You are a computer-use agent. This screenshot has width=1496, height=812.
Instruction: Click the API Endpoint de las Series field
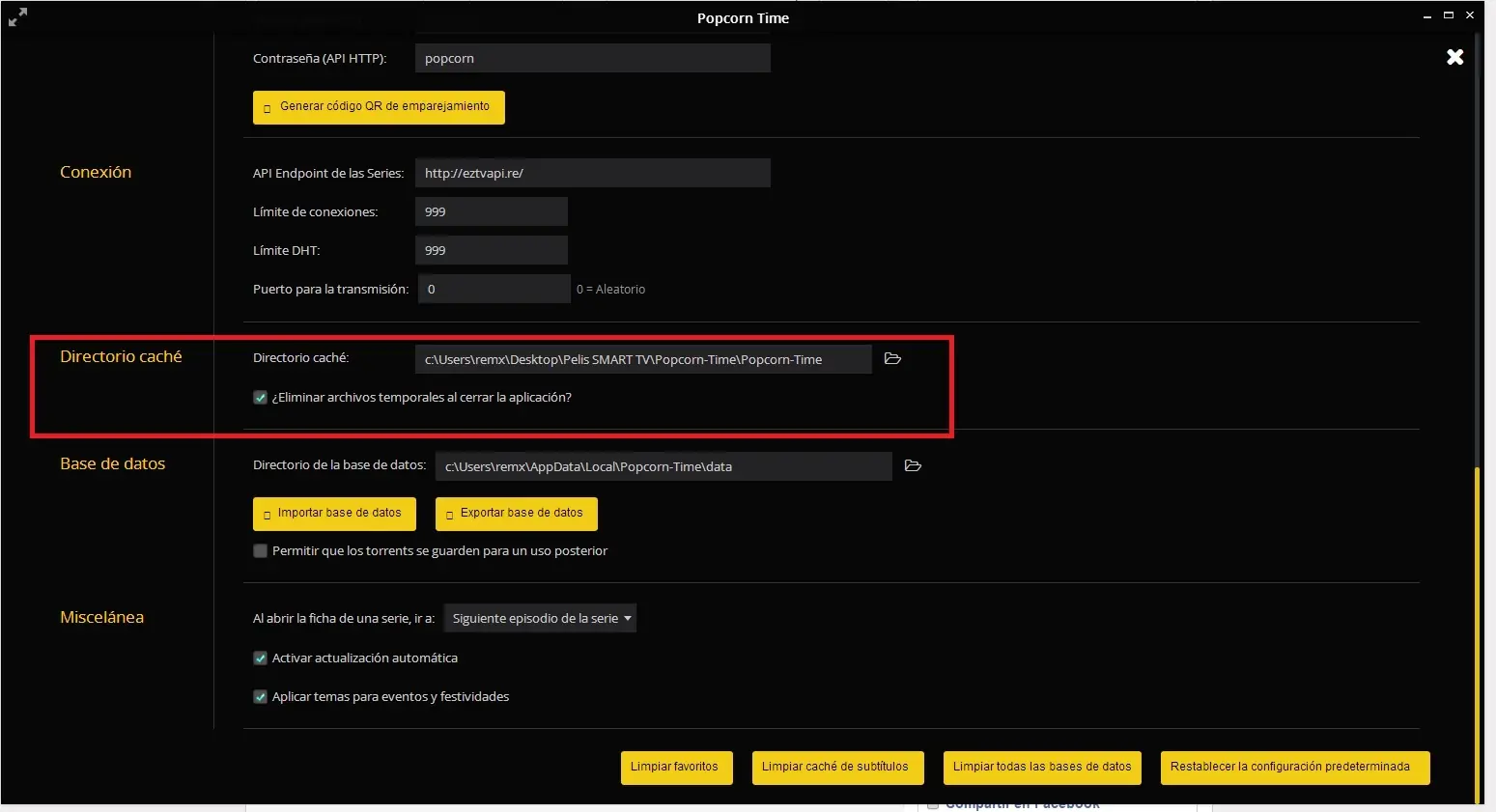click(592, 174)
